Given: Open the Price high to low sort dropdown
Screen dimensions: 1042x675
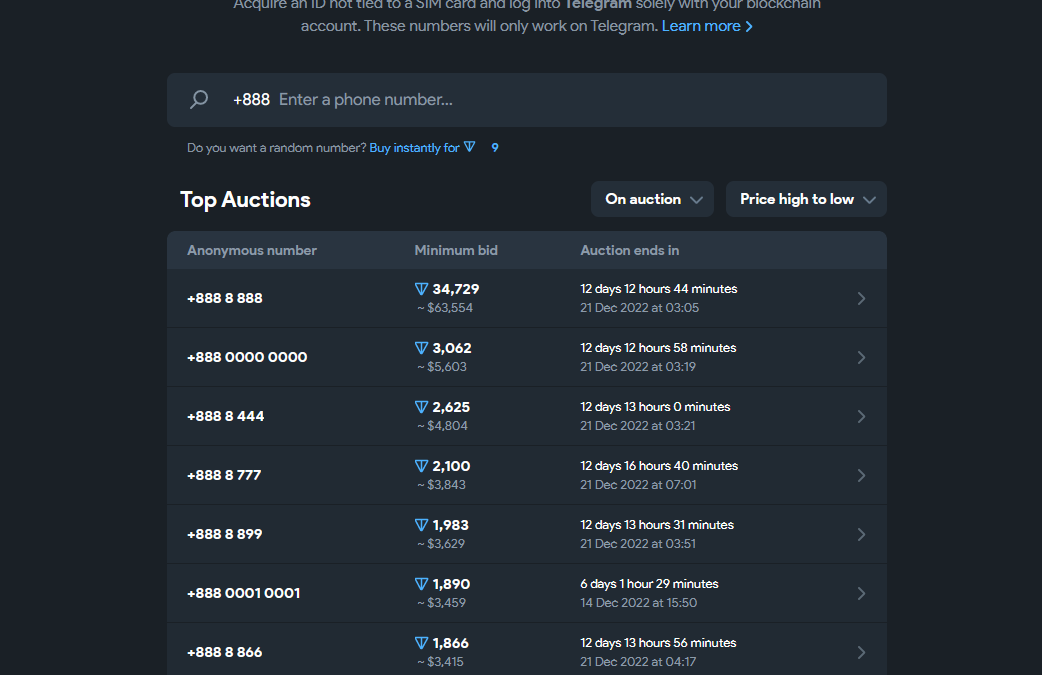Looking at the screenshot, I should [806, 199].
